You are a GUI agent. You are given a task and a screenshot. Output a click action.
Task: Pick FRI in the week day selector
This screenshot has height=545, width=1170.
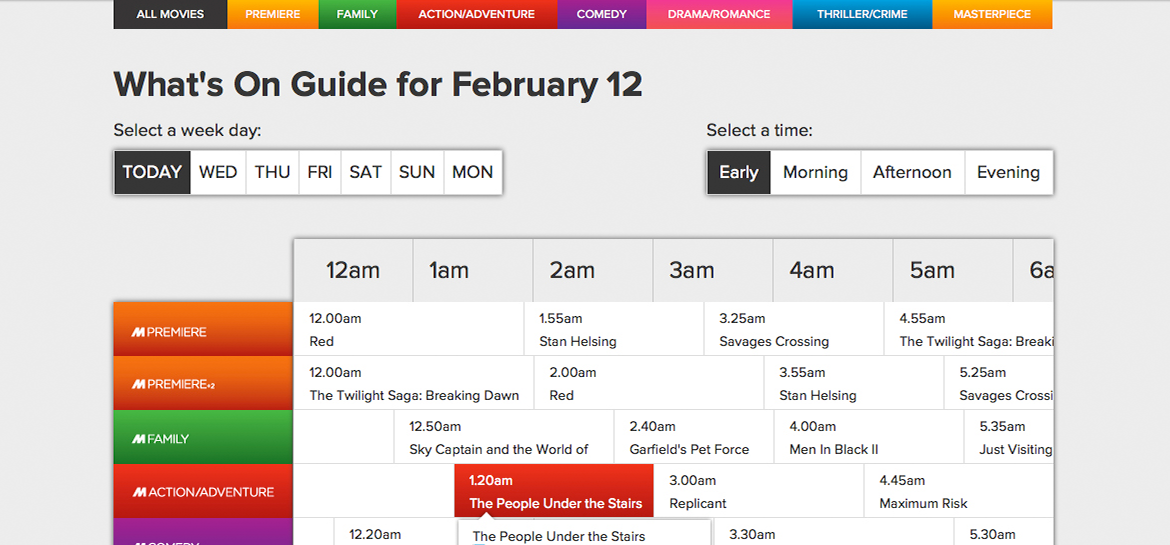tap(319, 172)
